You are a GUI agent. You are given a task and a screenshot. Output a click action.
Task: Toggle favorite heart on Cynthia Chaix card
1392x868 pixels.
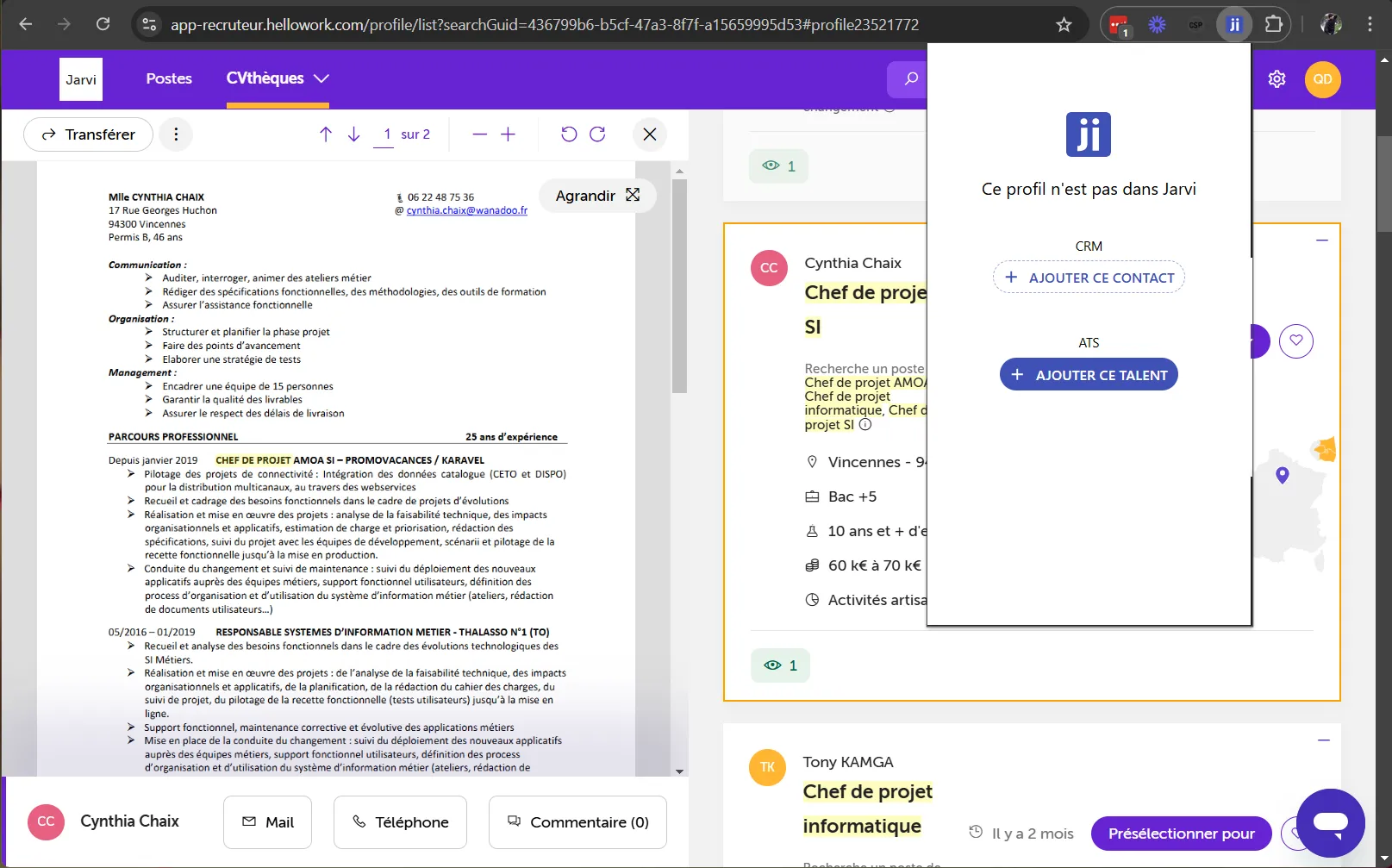pyautogui.click(x=1295, y=341)
